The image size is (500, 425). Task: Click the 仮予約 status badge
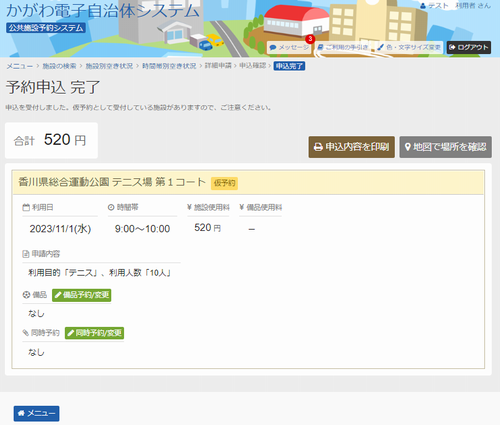224,183
